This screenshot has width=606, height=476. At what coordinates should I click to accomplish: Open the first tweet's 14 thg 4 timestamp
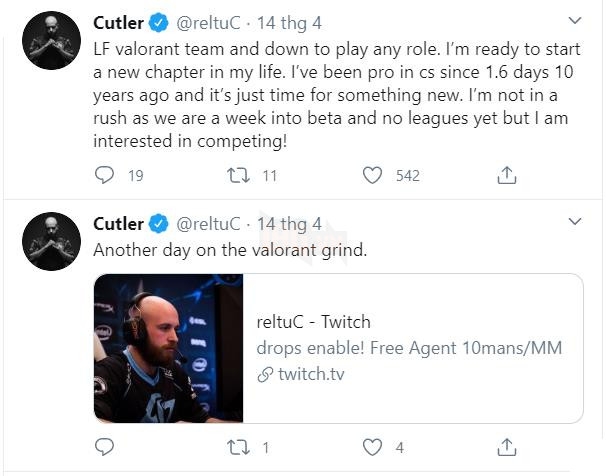290,21
